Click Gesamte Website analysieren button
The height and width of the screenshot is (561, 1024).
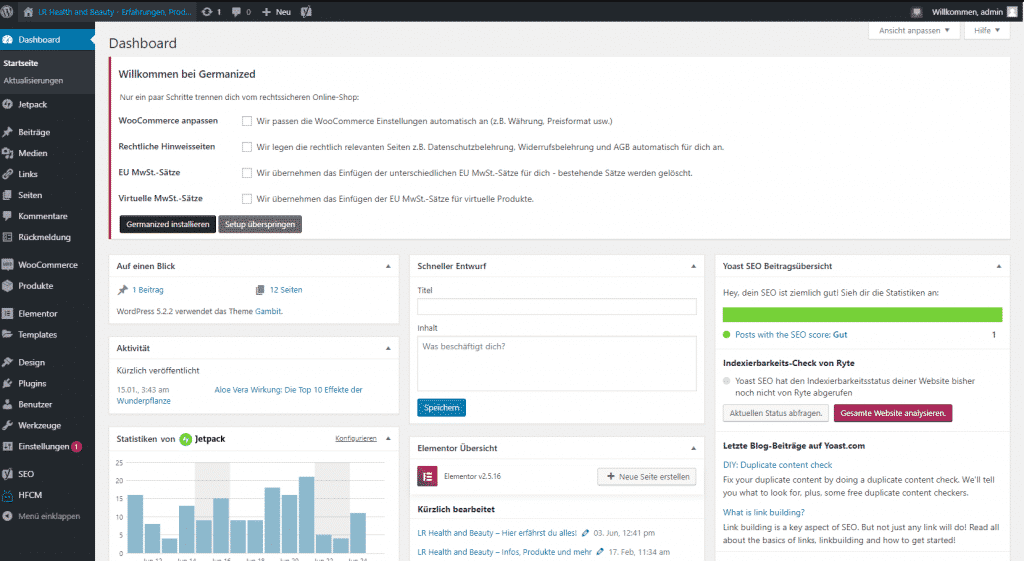tap(893, 413)
